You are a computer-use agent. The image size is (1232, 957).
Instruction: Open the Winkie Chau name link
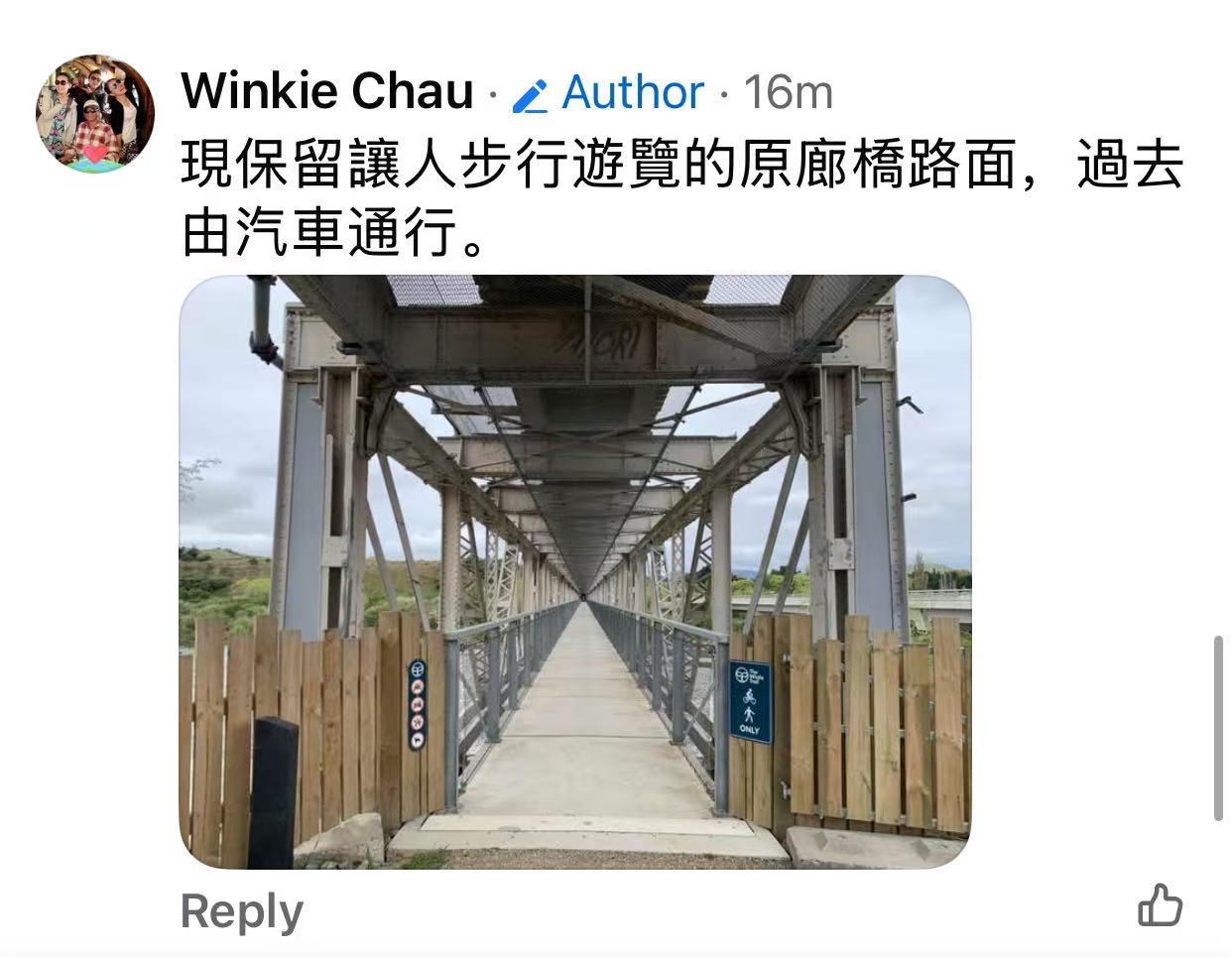click(x=327, y=91)
